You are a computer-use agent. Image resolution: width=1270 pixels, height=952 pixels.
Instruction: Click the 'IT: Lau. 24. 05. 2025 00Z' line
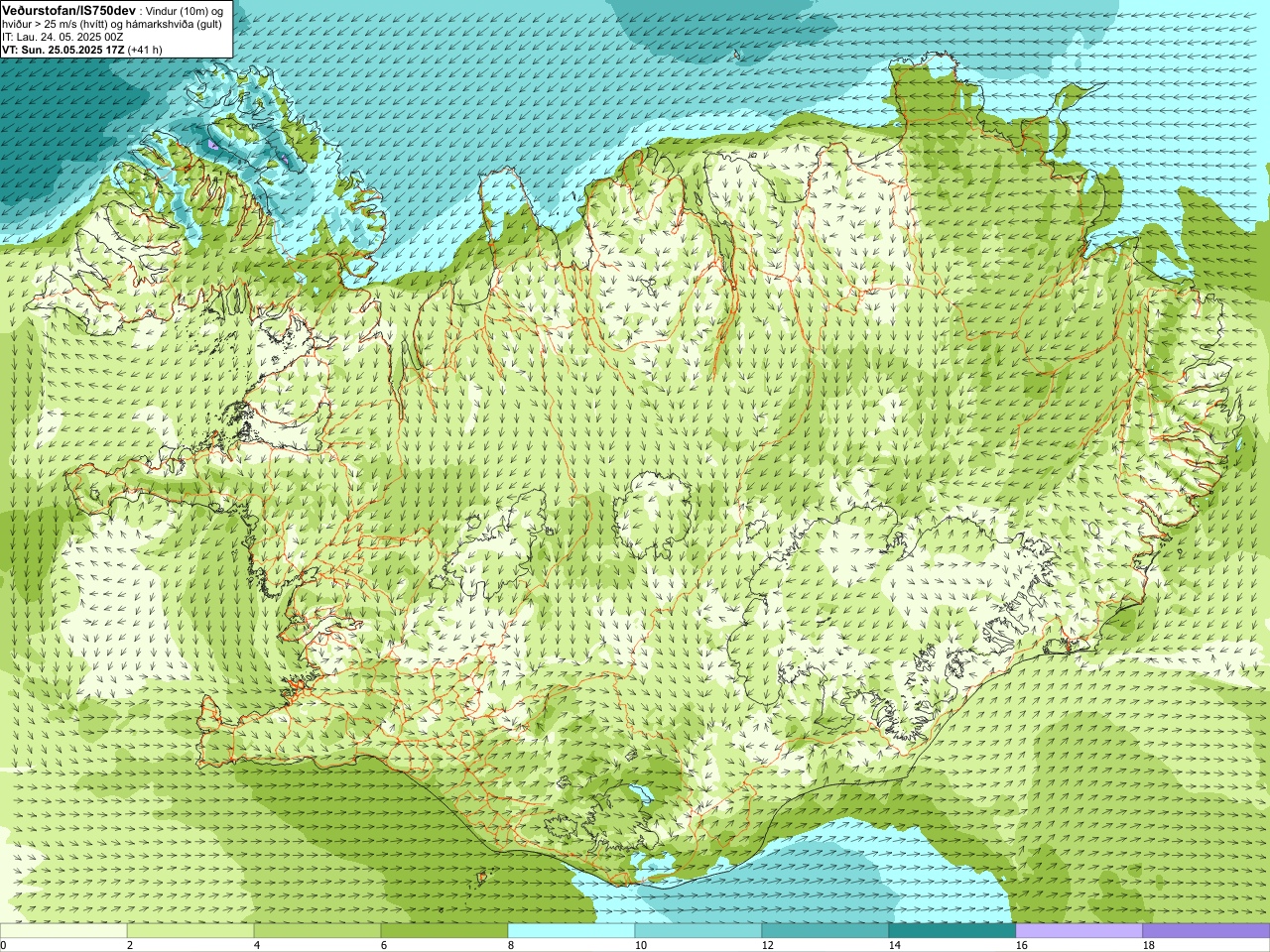(x=63, y=37)
